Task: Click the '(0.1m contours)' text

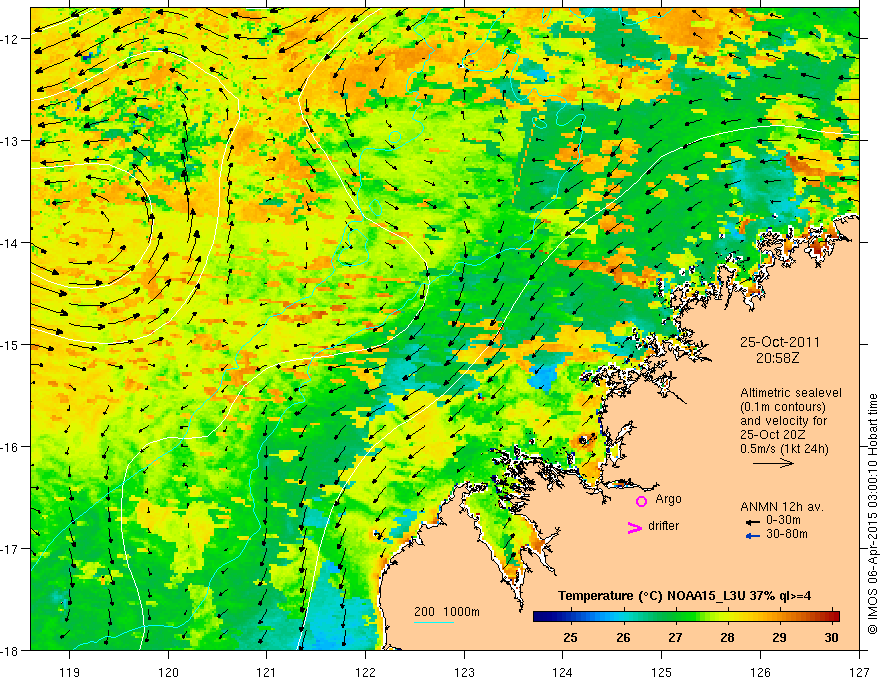Action: coord(783,407)
